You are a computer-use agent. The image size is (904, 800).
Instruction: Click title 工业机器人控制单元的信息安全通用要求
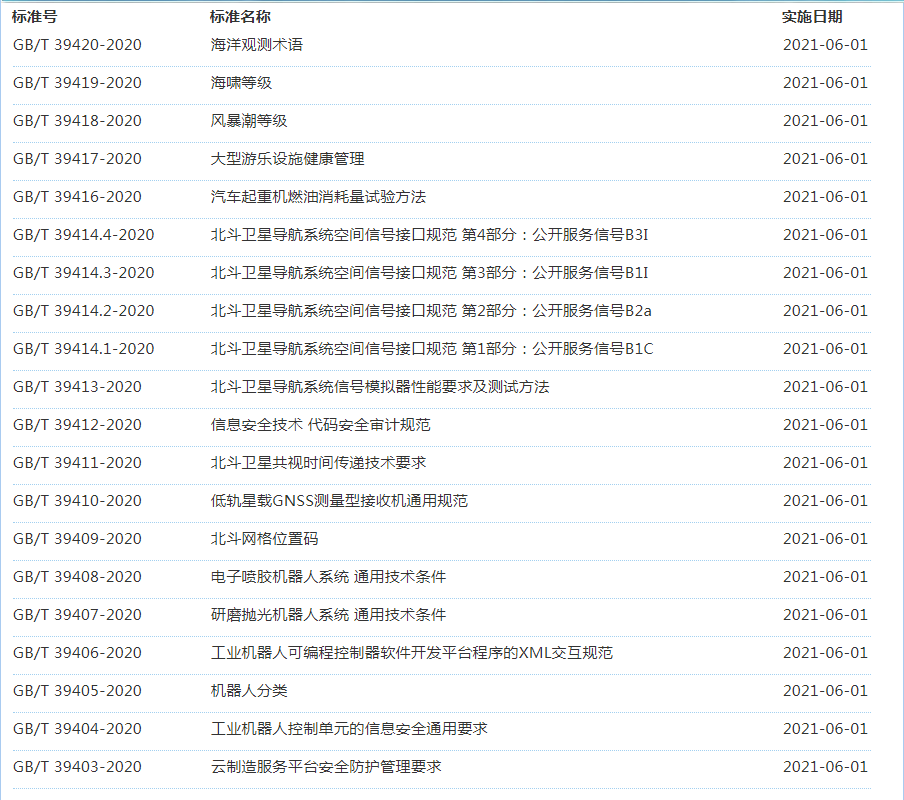(x=349, y=730)
